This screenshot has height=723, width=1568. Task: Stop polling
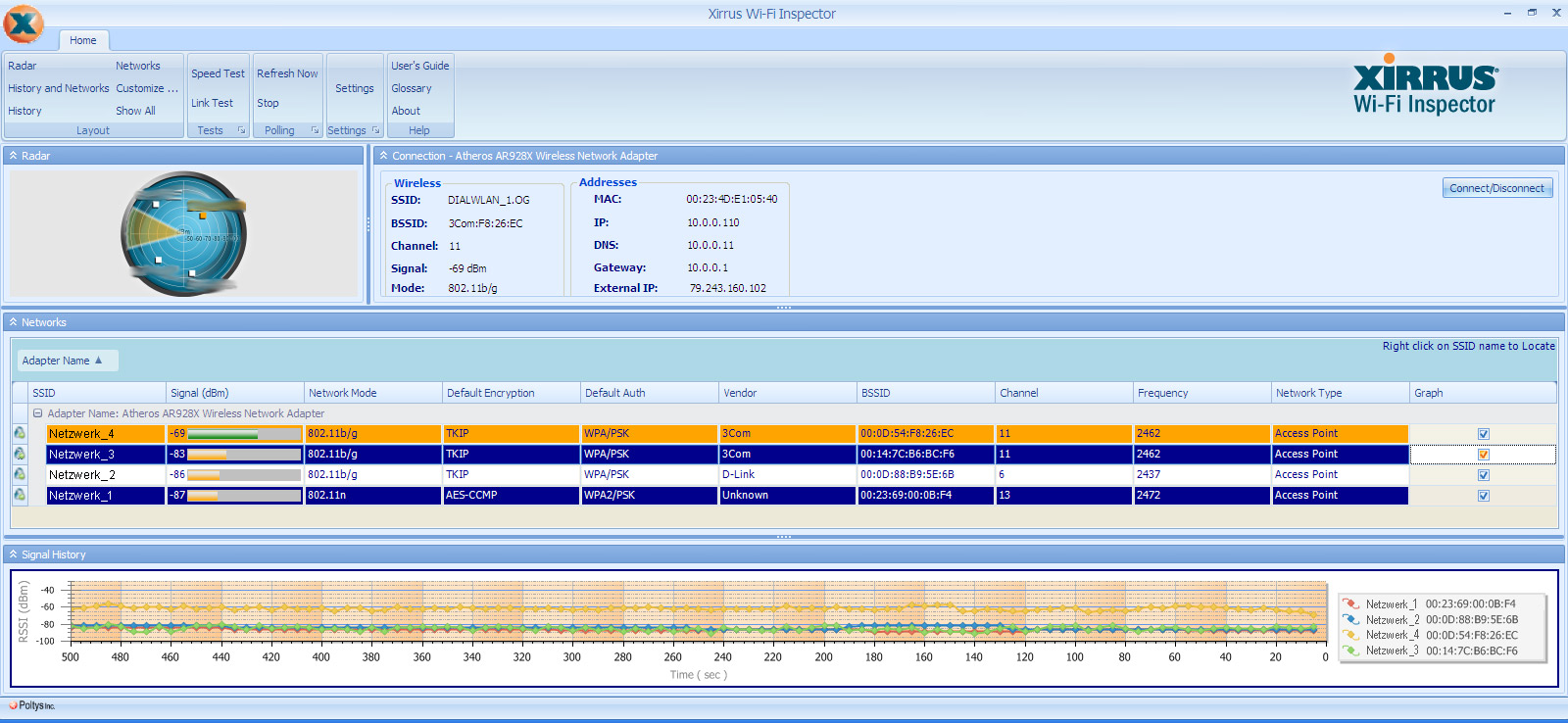[x=268, y=103]
